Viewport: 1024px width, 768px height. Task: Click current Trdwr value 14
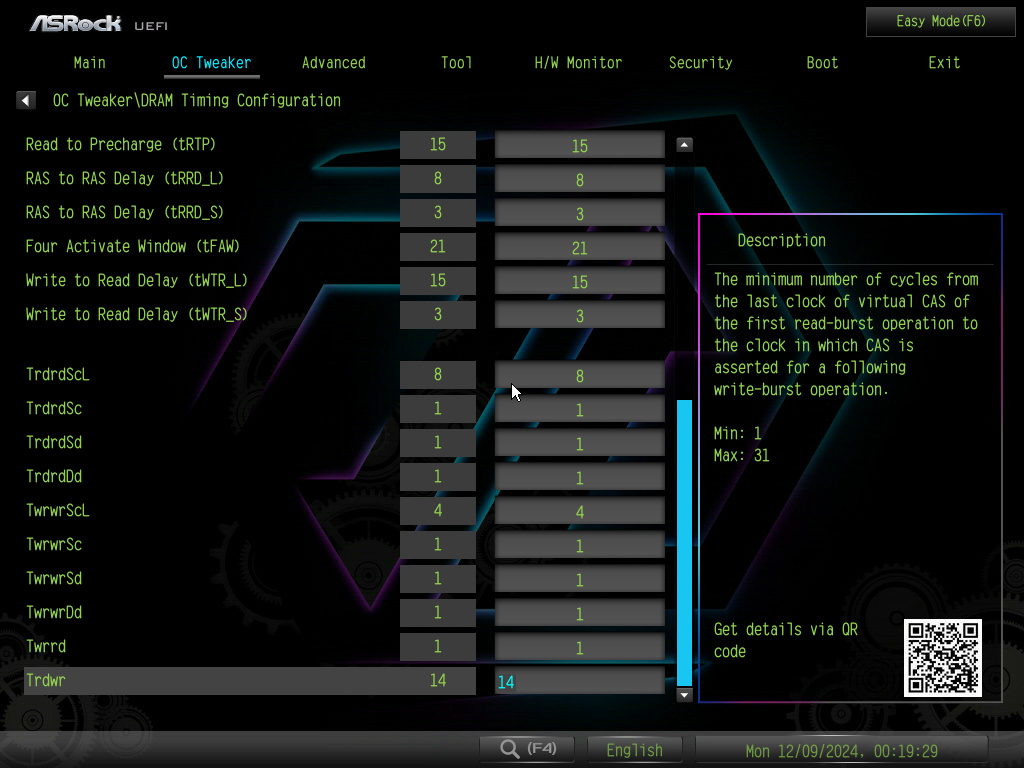[x=438, y=680]
